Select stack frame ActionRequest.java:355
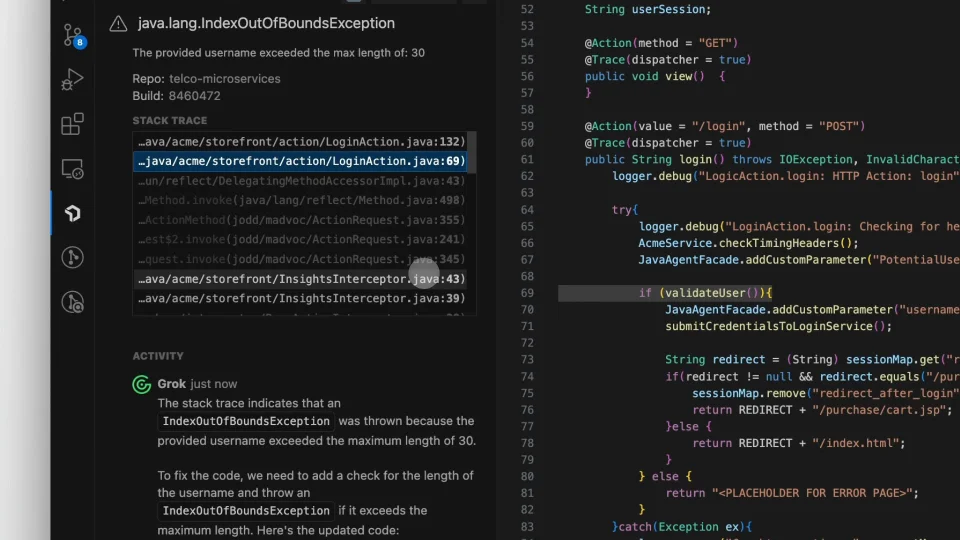Viewport: 960px width, 540px height. [x=300, y=220]
